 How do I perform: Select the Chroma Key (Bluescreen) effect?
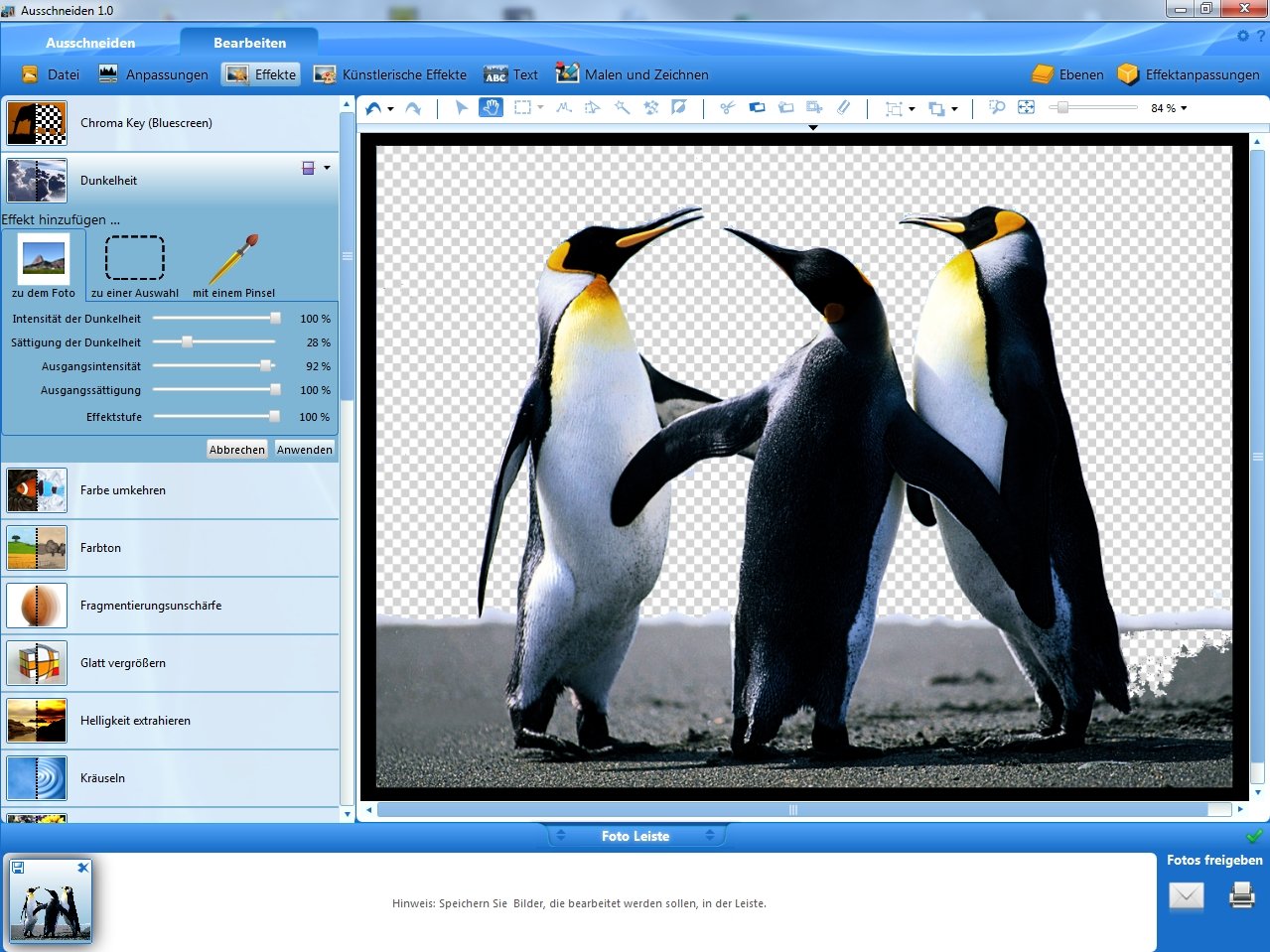[171, 123]
